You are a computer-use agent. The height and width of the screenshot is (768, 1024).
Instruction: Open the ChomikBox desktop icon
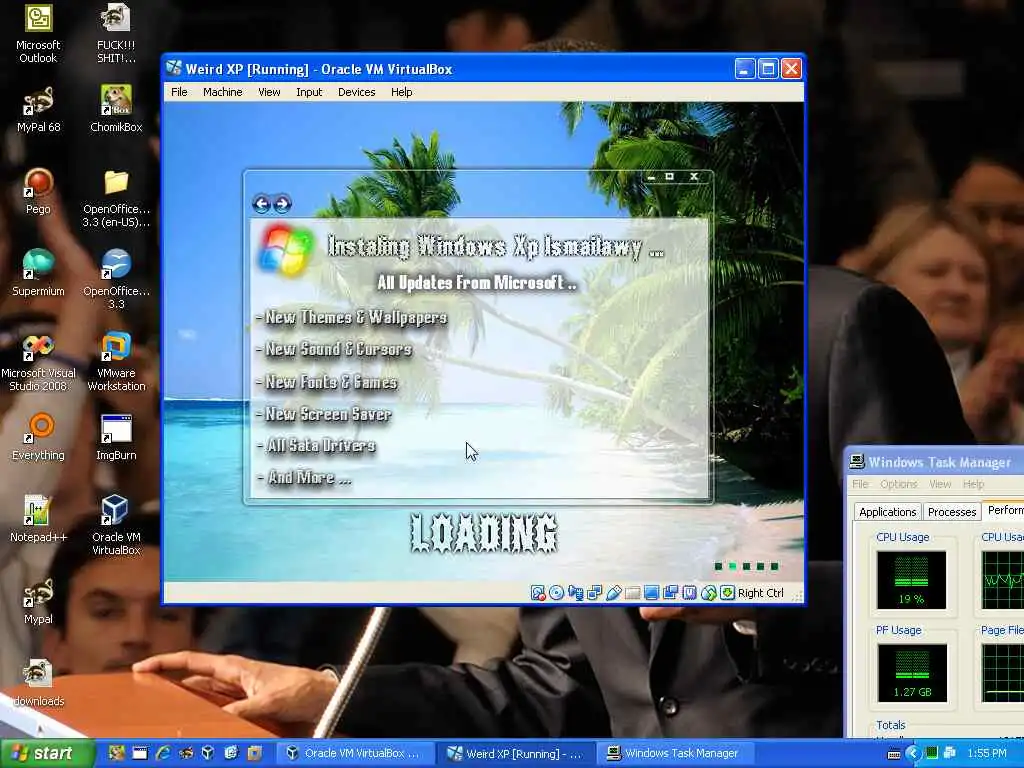click(x=116, y=110)
